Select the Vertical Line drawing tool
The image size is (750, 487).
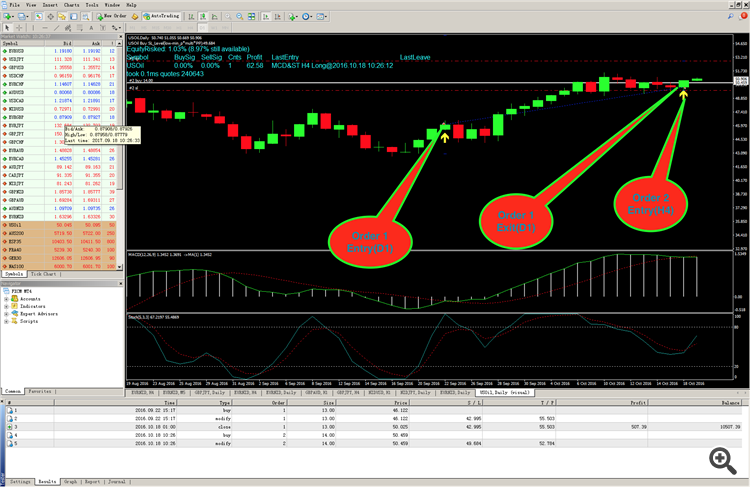coord(33,28)
